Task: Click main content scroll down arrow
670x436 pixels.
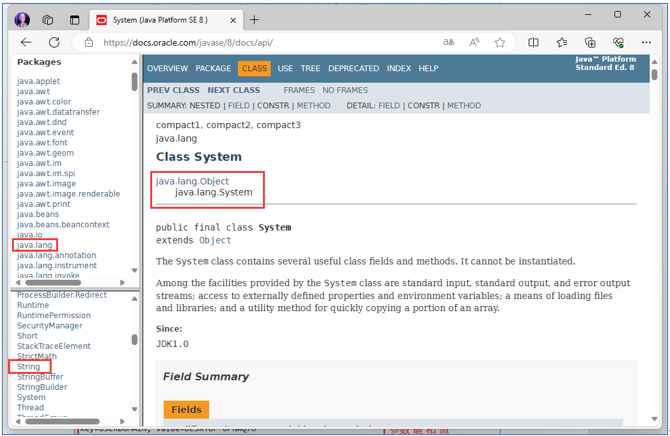Action: [x=655, y=419]
